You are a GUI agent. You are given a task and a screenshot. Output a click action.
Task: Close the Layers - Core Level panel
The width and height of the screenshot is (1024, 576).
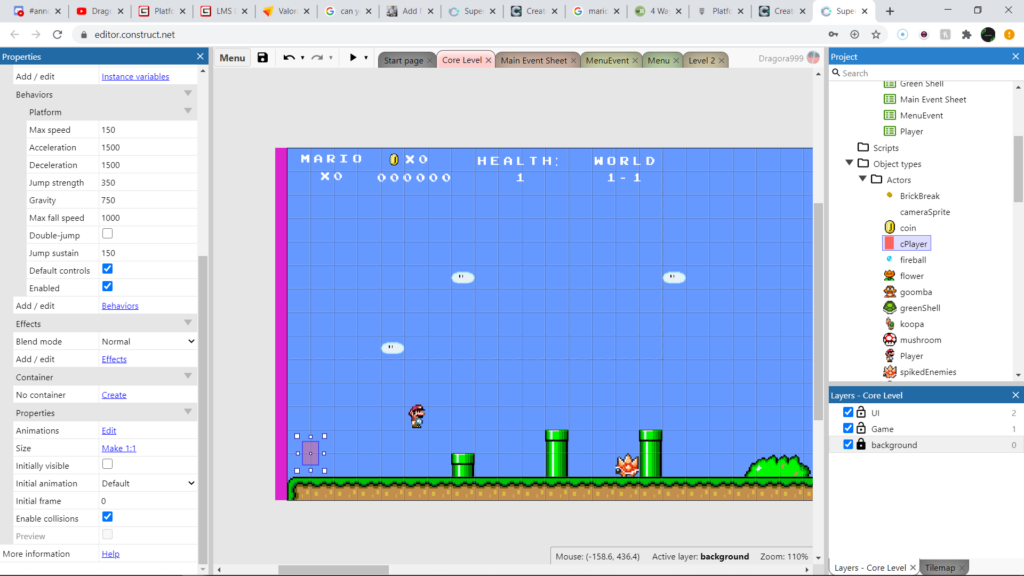pos(1016,395)
